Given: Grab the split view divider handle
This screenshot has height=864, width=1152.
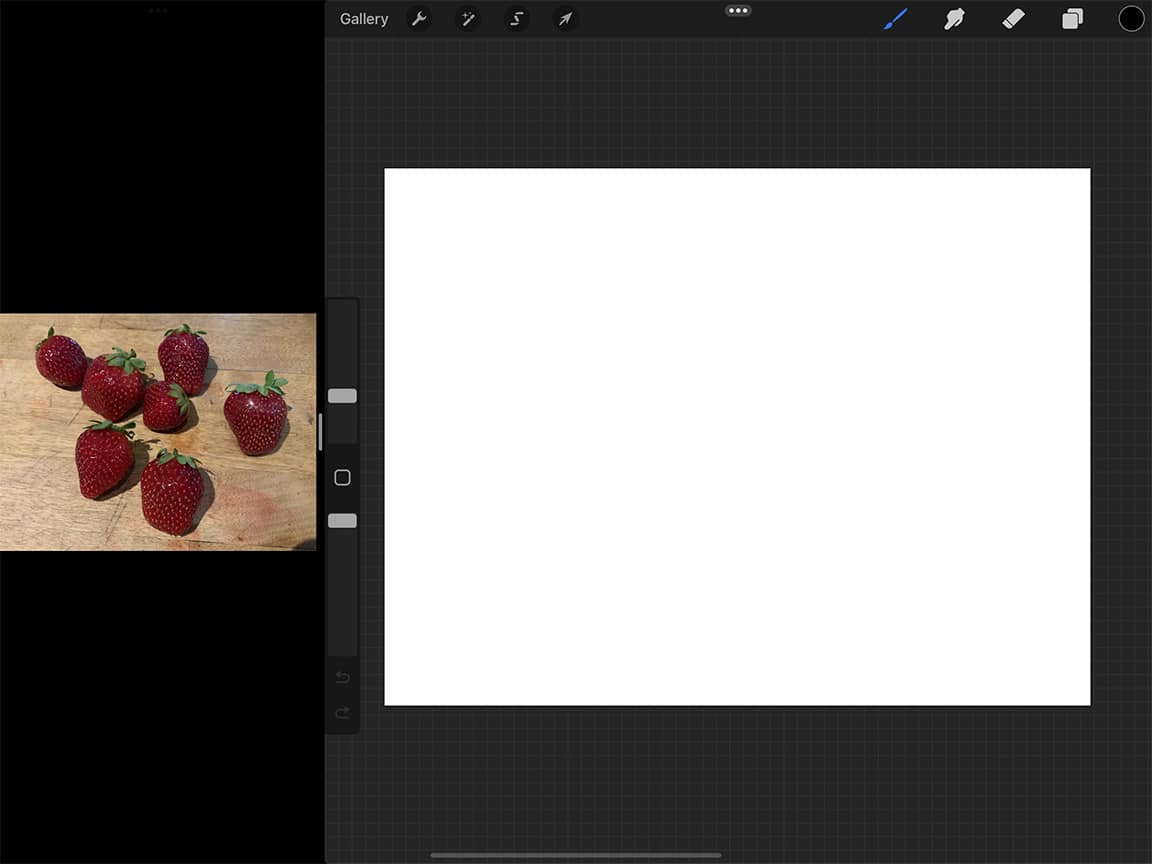Looking at the screenshot, I should [x=320, y=430].
